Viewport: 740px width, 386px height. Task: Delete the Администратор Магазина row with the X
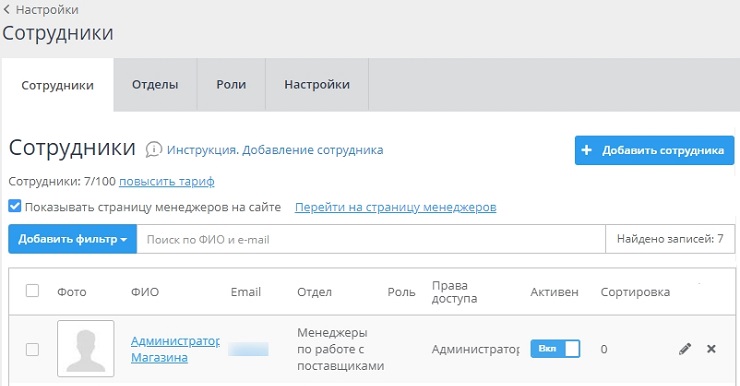pyautogui.click(x=711, y=349)
